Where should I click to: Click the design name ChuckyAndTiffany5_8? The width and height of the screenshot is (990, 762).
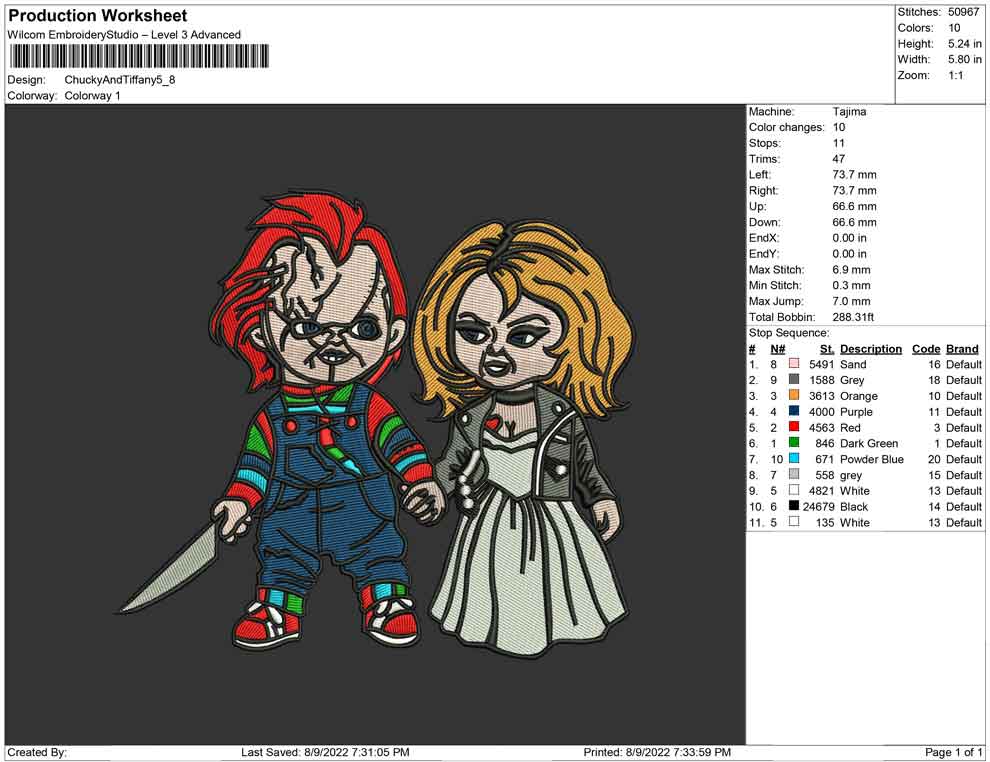point(119,80)
